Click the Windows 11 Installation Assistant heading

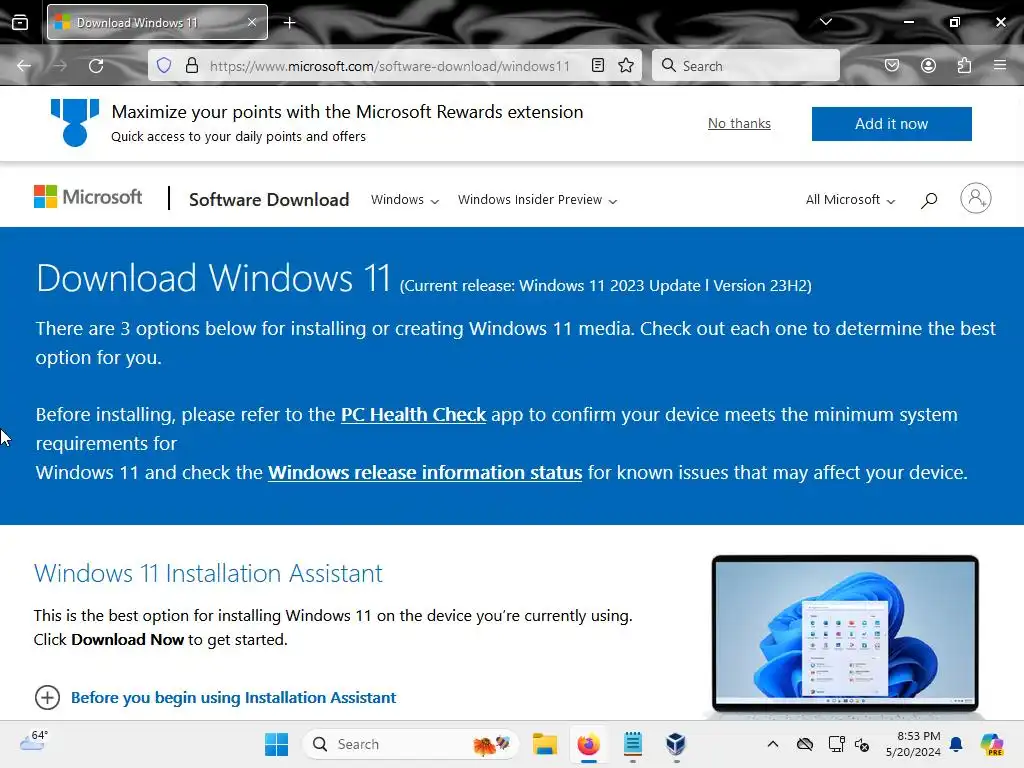[x=208, y=573]
